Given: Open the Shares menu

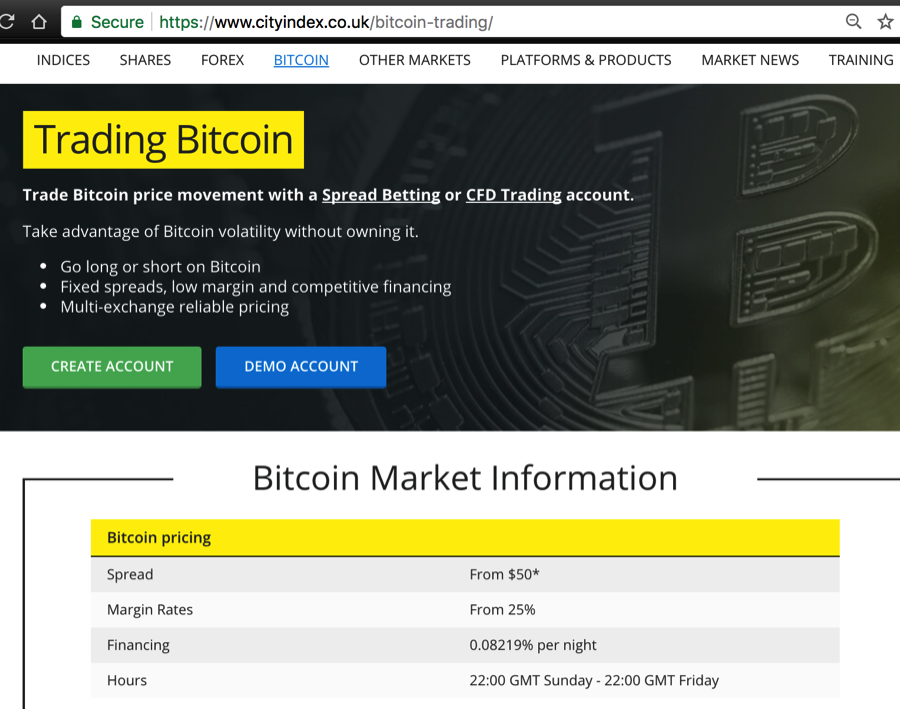Looking at the screenshot, I should tap(145, 60).
